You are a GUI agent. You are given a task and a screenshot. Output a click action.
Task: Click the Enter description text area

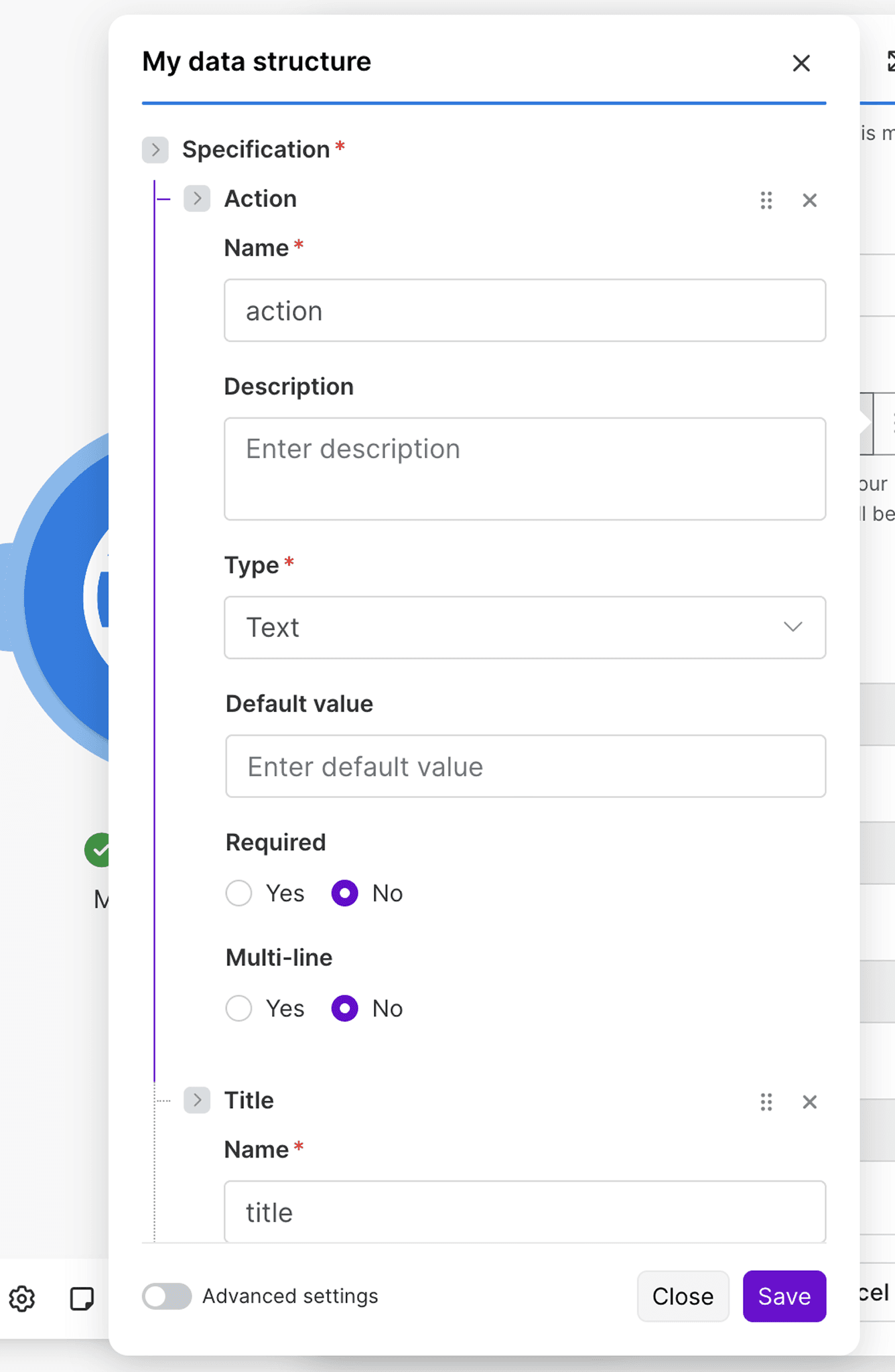click(x=525, y=468)
